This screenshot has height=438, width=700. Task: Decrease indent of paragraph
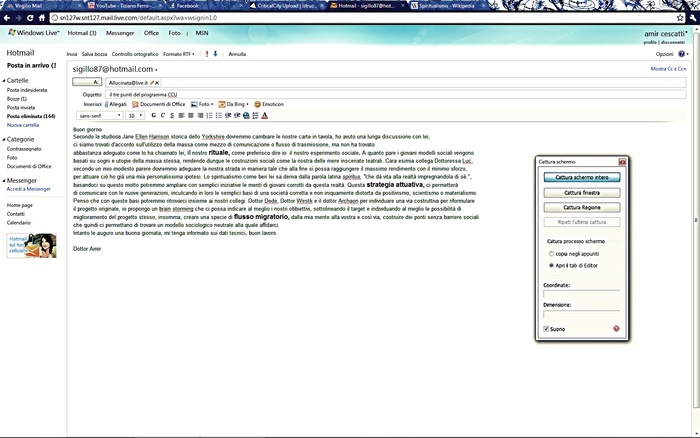click(228, 116)
